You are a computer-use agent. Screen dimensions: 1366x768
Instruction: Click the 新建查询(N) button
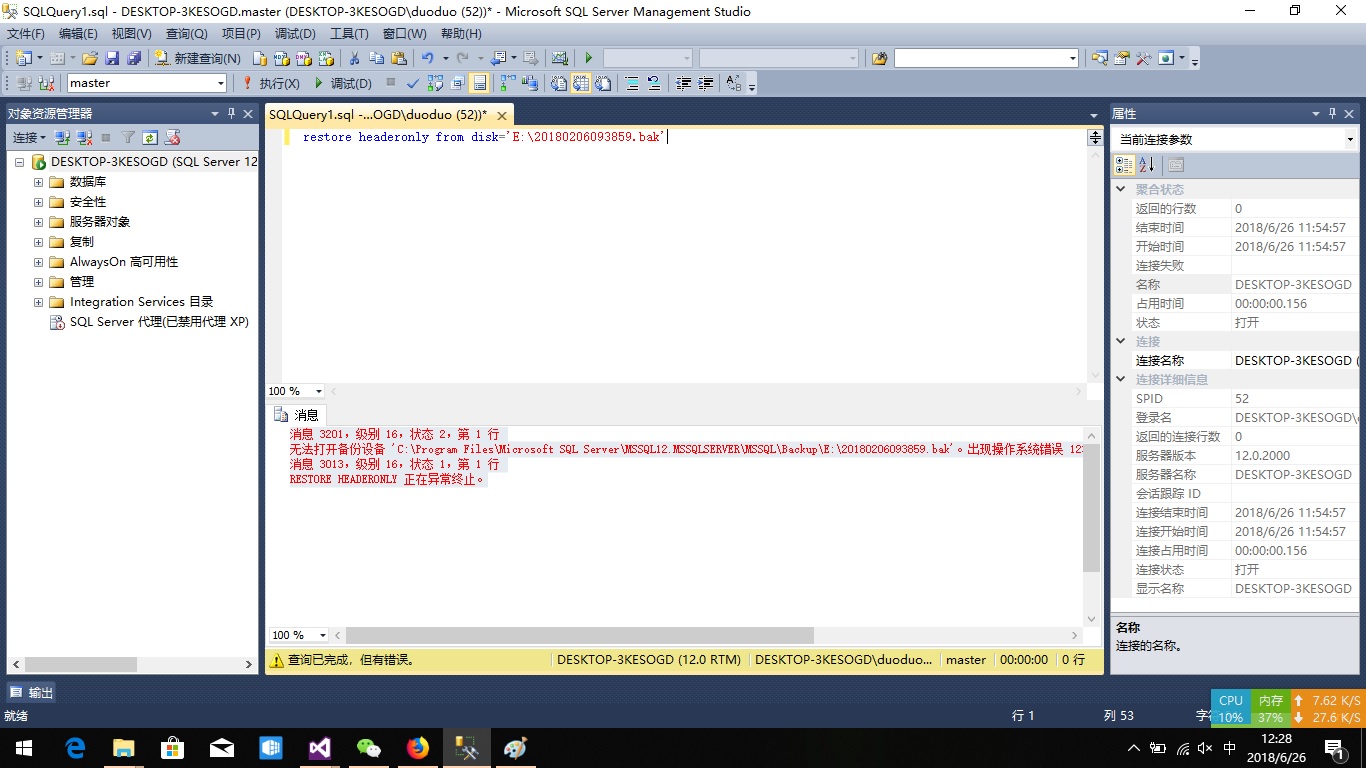pyautogui.click(x=197, y=58)
